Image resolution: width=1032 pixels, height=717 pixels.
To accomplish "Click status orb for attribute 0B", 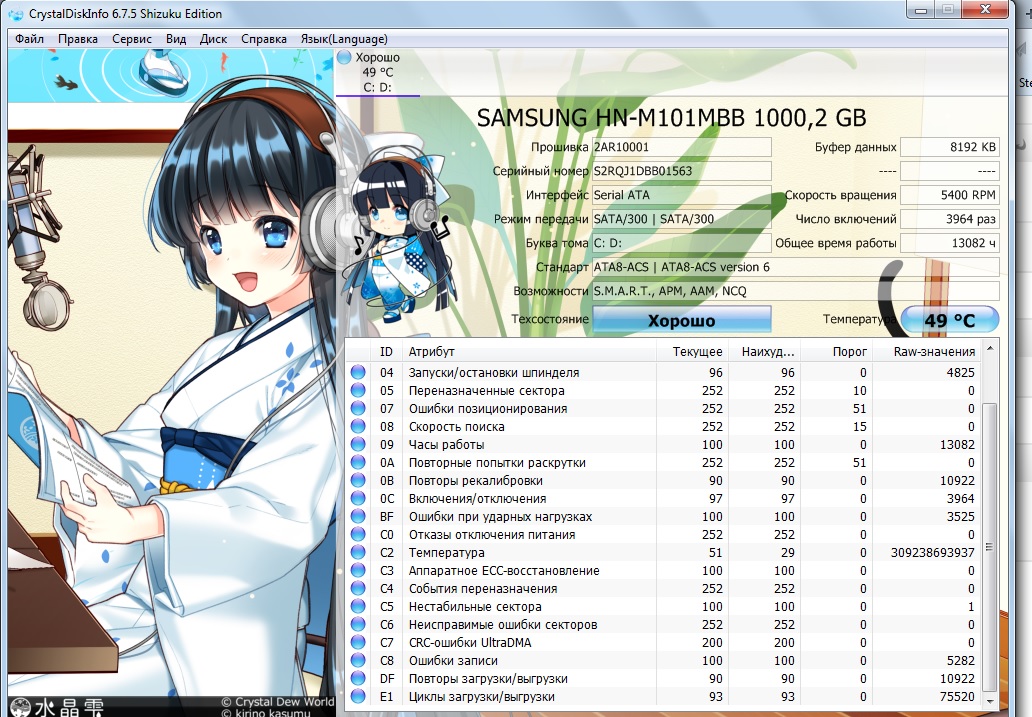I will click(x=358, y=481).
